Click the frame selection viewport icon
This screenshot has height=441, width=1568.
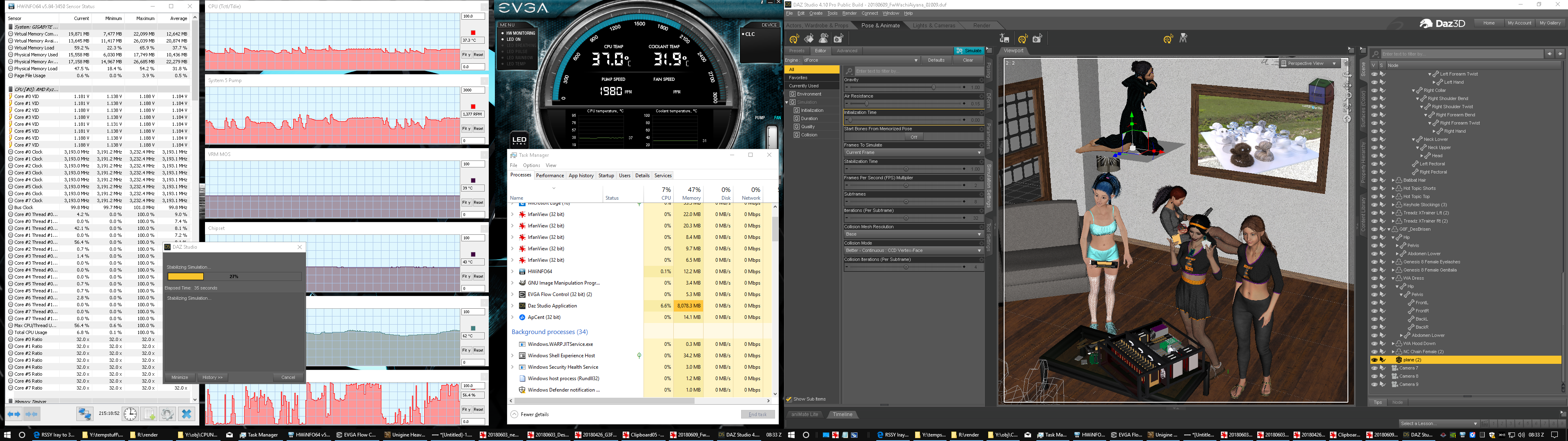(1347, 107)
